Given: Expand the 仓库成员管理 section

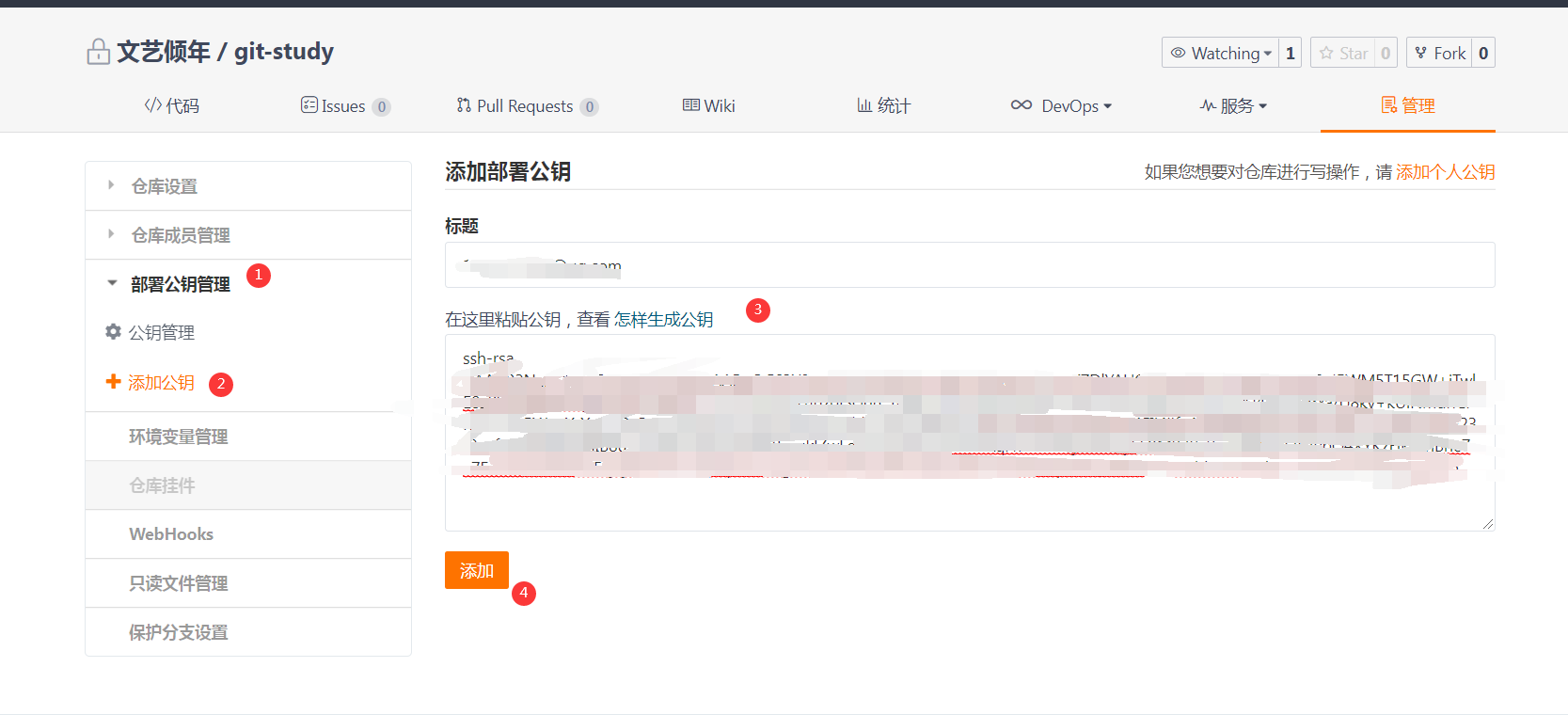Looking at the screenshot, I should coord(248,235).
